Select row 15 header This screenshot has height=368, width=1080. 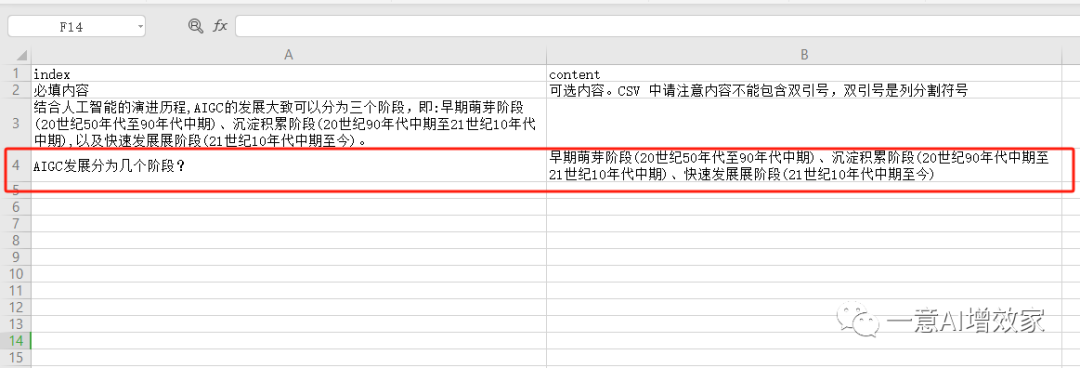pos(15,357)
